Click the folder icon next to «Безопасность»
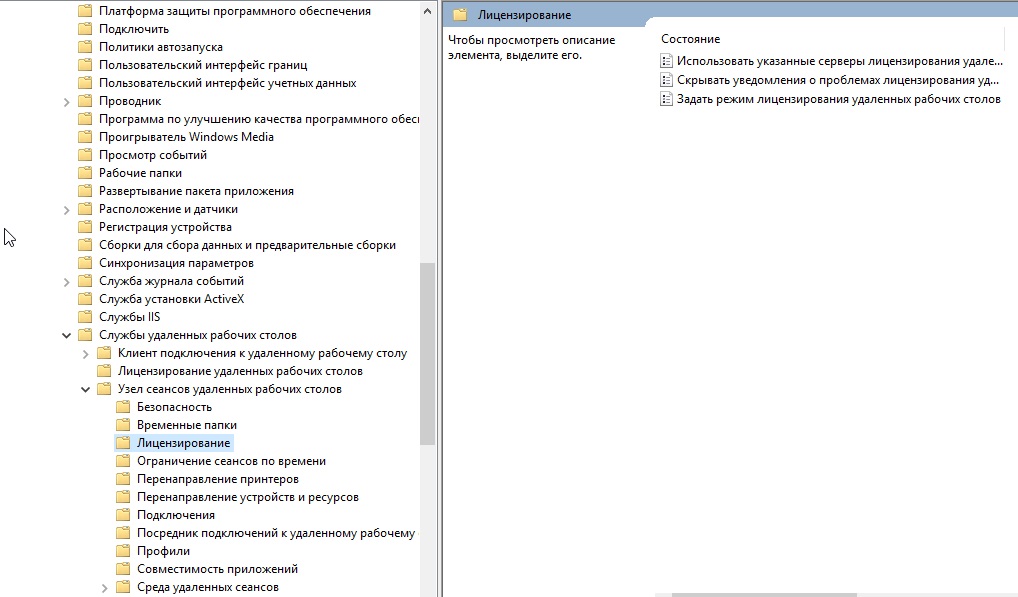 (x=123, y=407)
